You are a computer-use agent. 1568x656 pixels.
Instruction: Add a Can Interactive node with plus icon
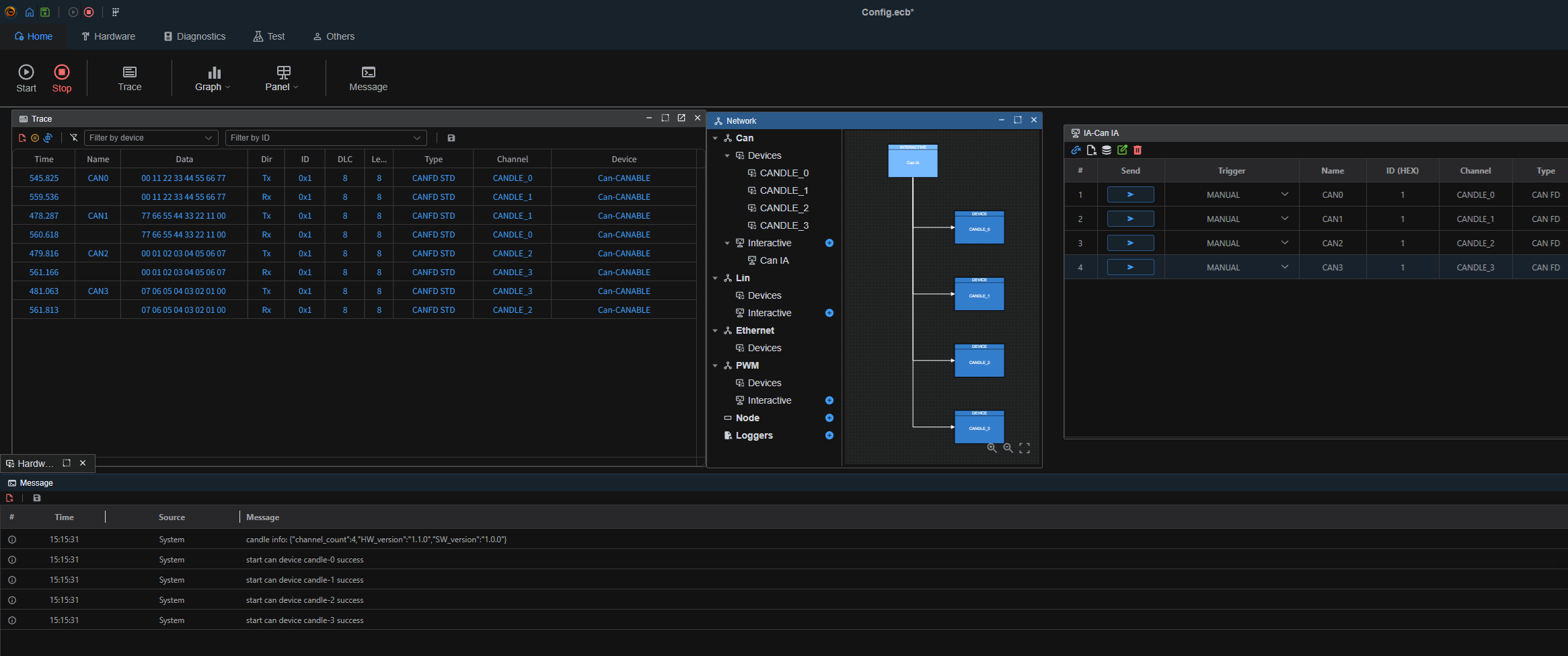[829, 243]
